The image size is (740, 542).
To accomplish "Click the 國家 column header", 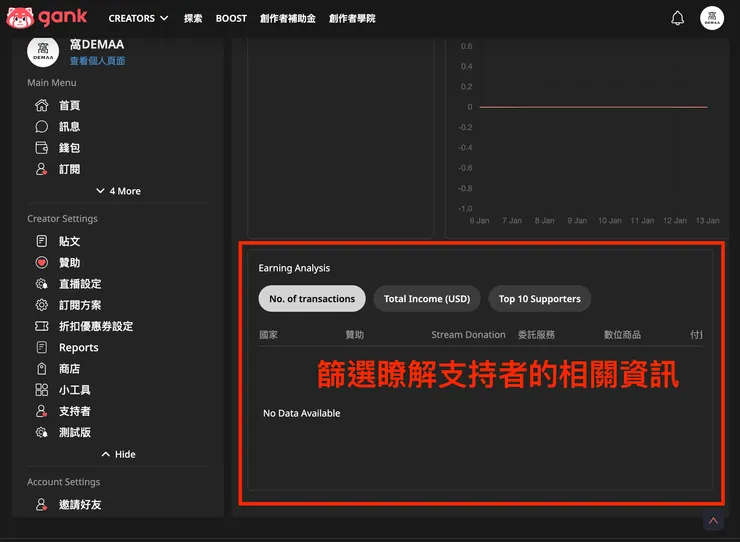I will [x=269, y=335].
